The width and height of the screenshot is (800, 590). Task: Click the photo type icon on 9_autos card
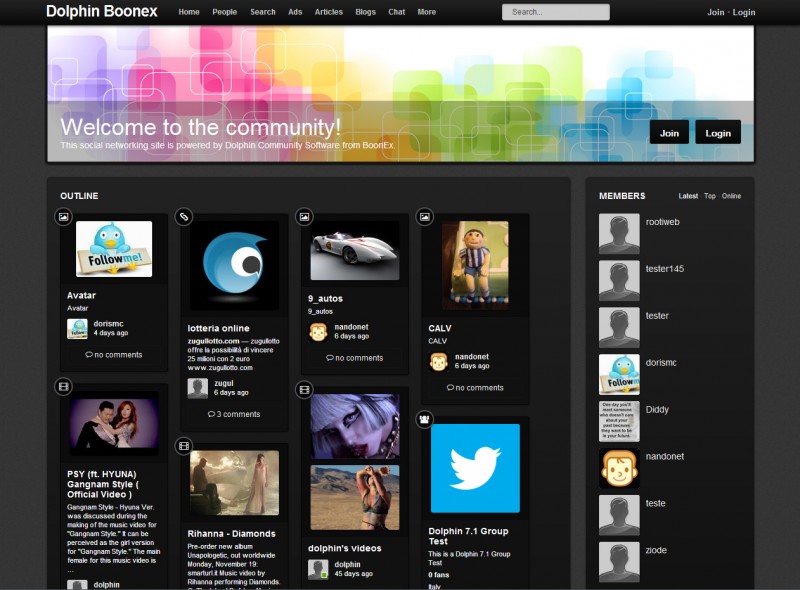point(304,217)
